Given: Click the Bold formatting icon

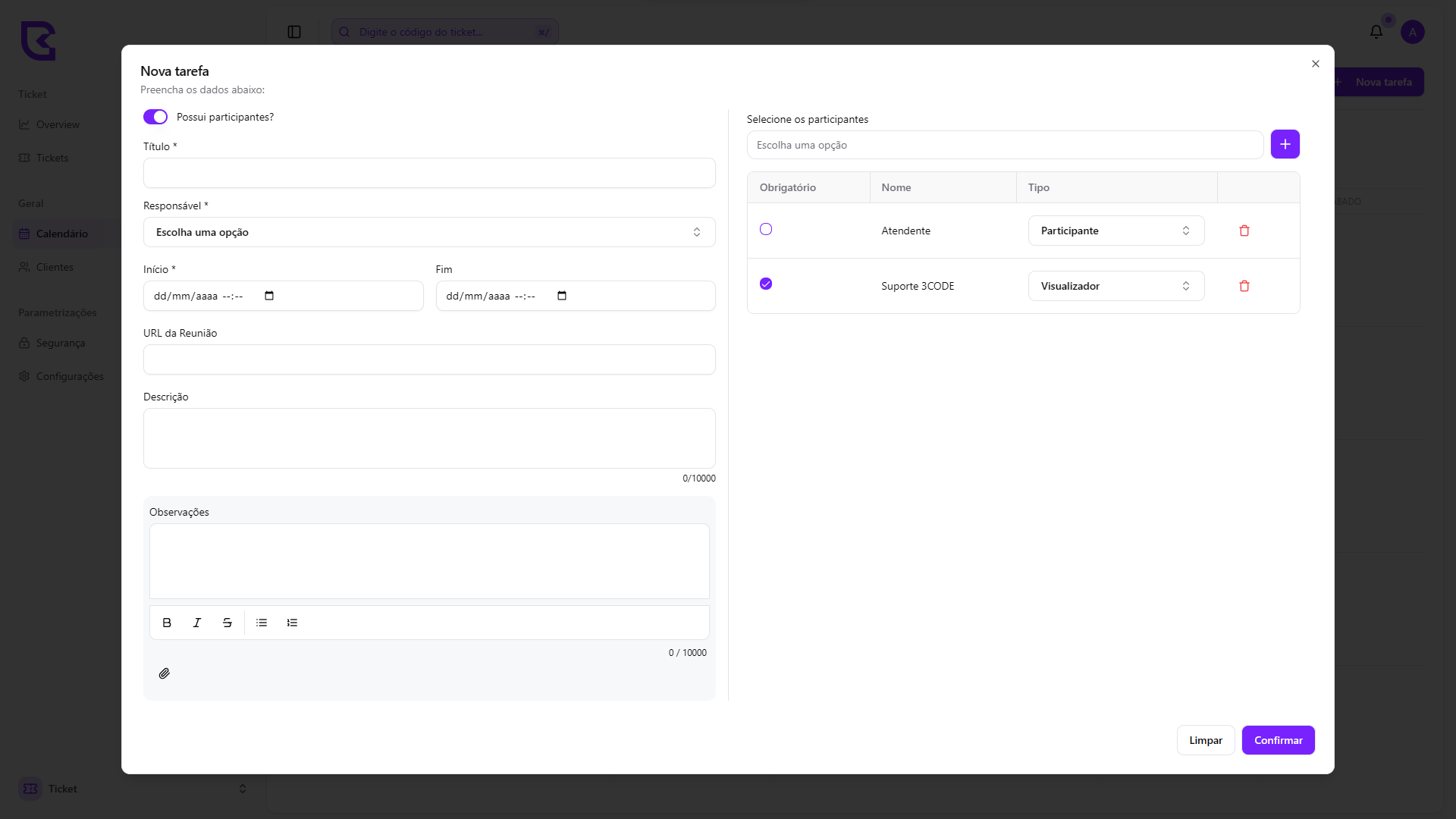Looking at the screenshot, I should [167, 623].
